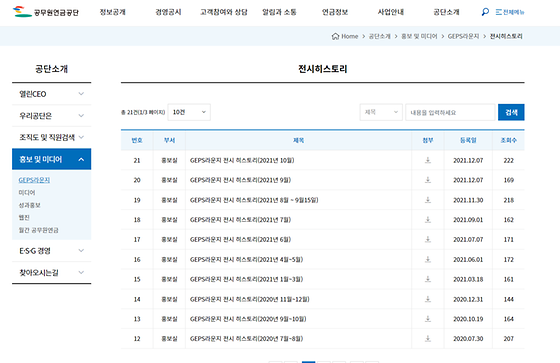Download attachment for row 21 (2021년 10월)

tap(428, 160)
